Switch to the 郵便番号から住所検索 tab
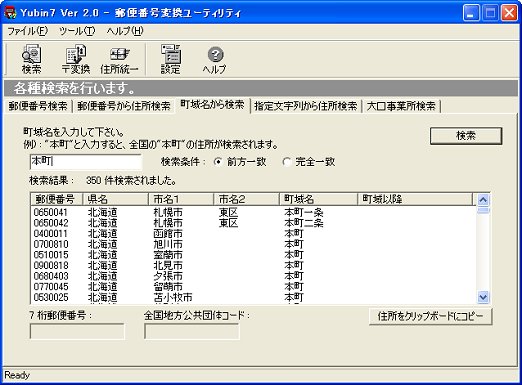The height and width of the screenshot is (385, 522). pyautogui.click(x=124, y=106)
